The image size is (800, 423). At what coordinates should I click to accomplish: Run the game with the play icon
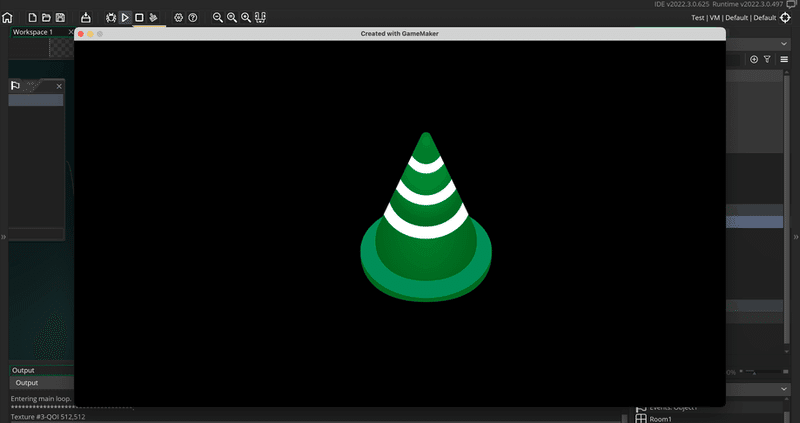click(125, 18)
